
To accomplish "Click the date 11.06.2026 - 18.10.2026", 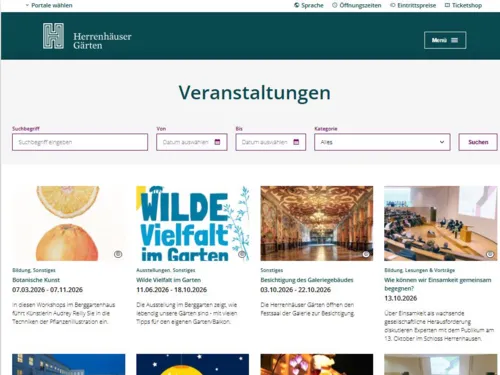I will coord(171,290).
